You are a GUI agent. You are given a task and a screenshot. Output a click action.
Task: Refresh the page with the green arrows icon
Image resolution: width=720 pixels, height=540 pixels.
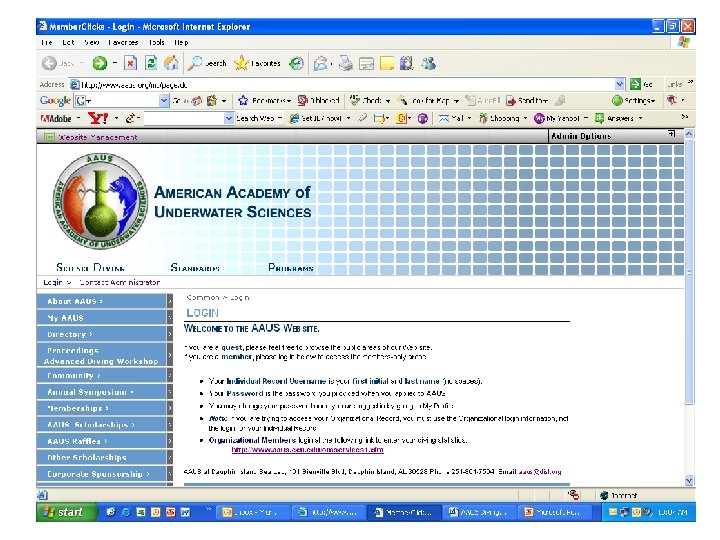point(151,63)
